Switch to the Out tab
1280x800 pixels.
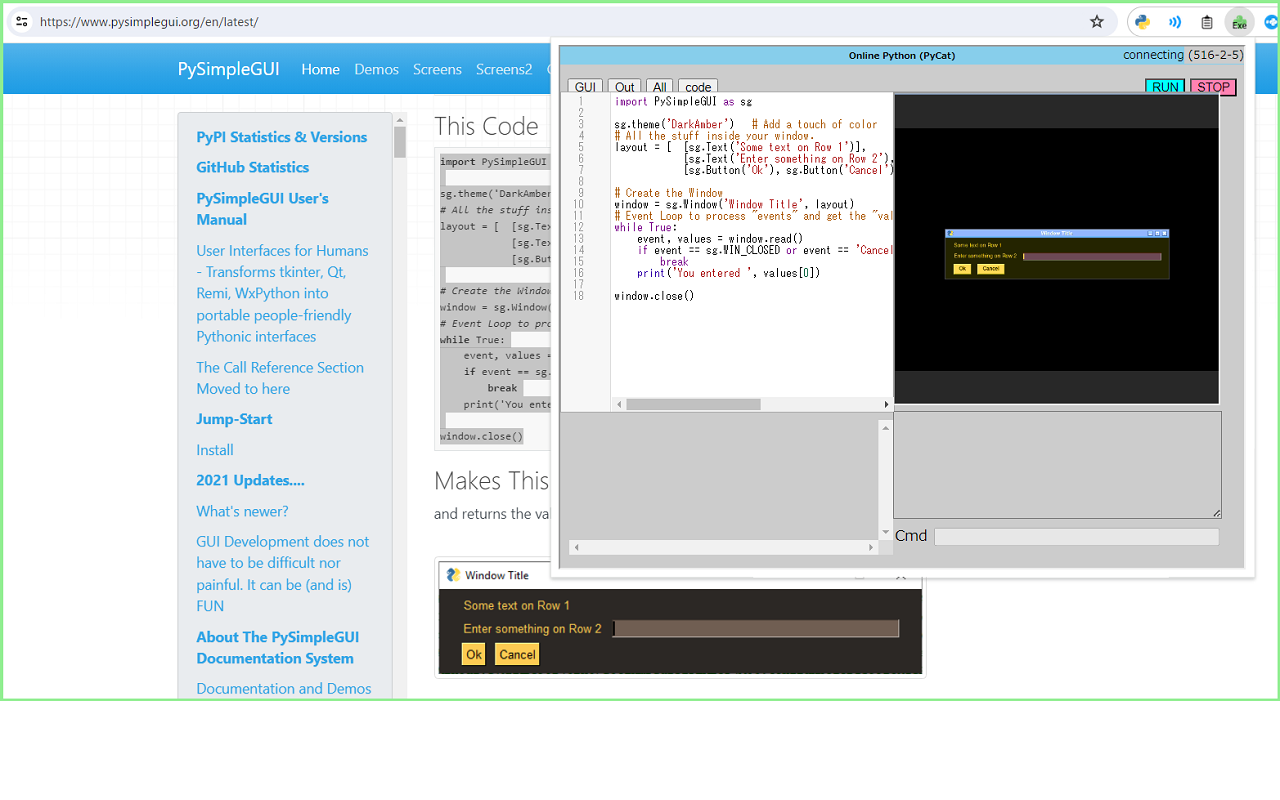point(624,86)
